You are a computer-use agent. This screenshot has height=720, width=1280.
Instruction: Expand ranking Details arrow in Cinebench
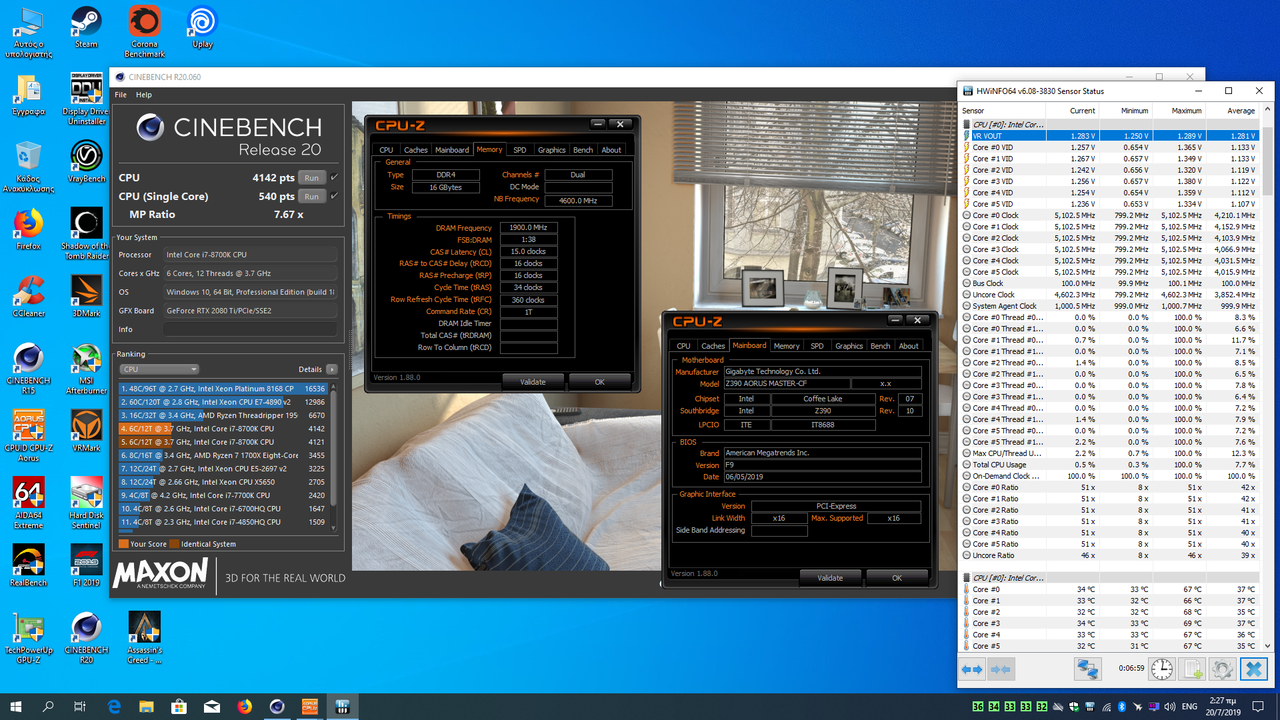tap(331, 369)
